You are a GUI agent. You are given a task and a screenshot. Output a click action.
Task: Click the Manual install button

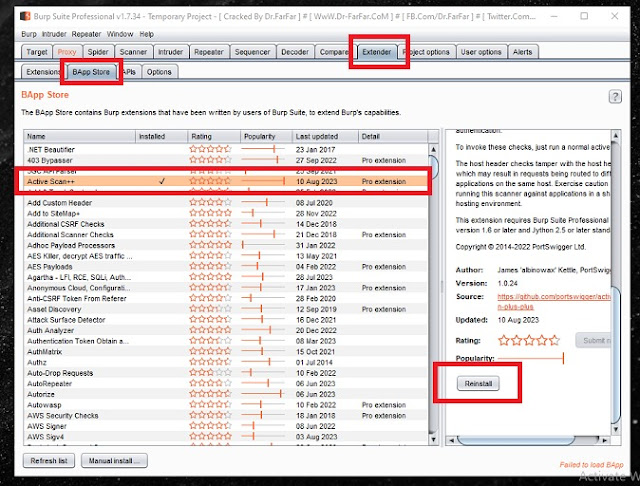(x=114, y=461)
